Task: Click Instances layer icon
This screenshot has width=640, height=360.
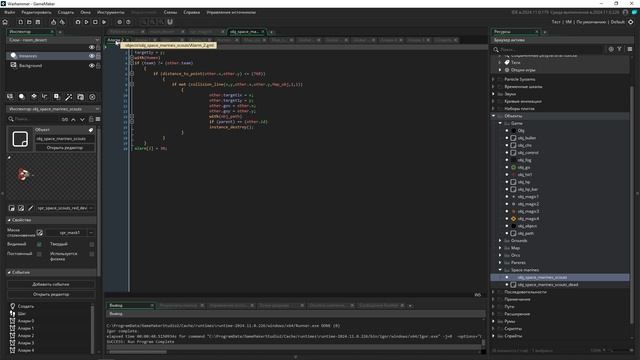Action: pos(13,56)
